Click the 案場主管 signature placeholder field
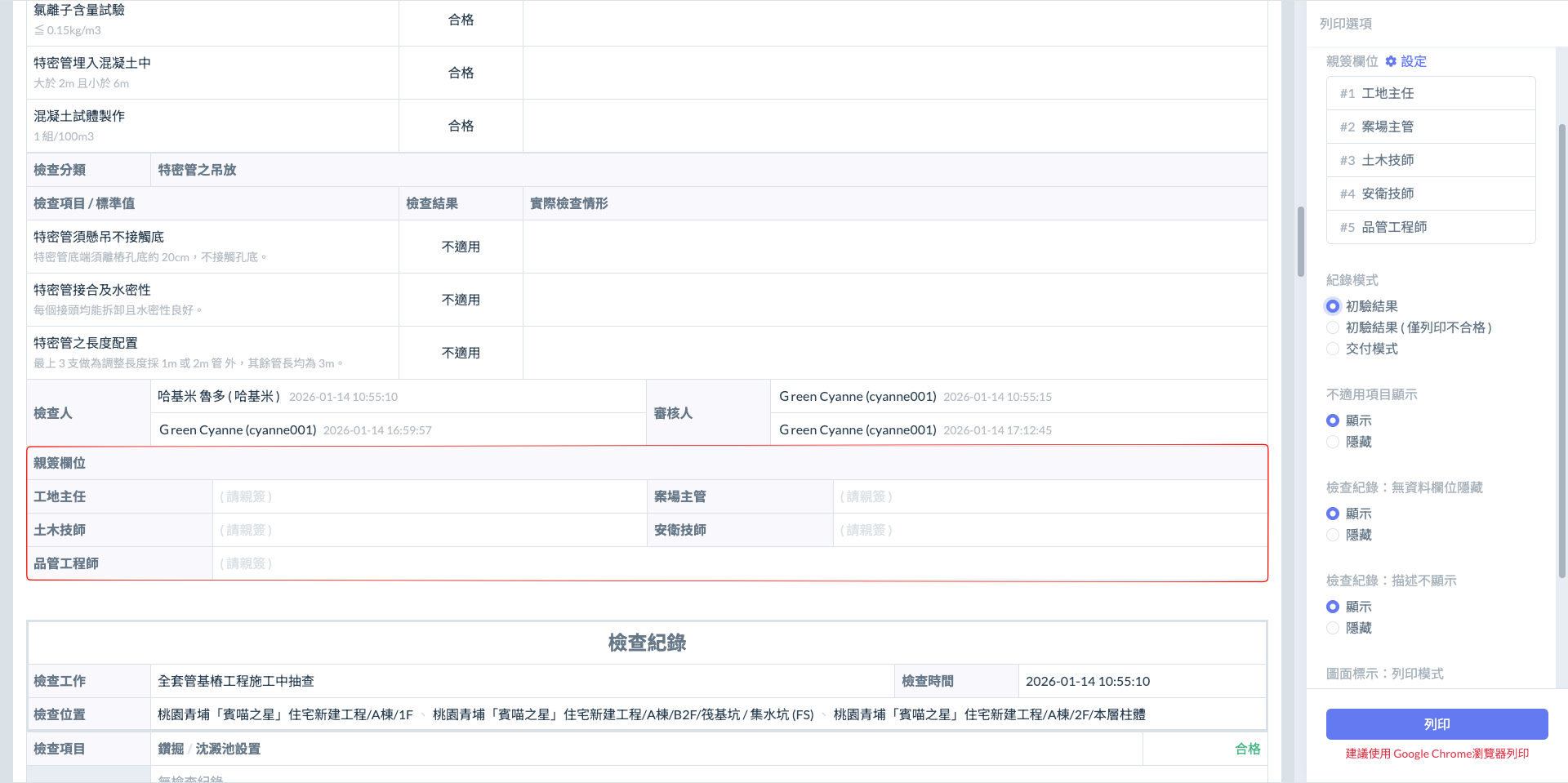Screen dimensions: 1568x783 1049,496
